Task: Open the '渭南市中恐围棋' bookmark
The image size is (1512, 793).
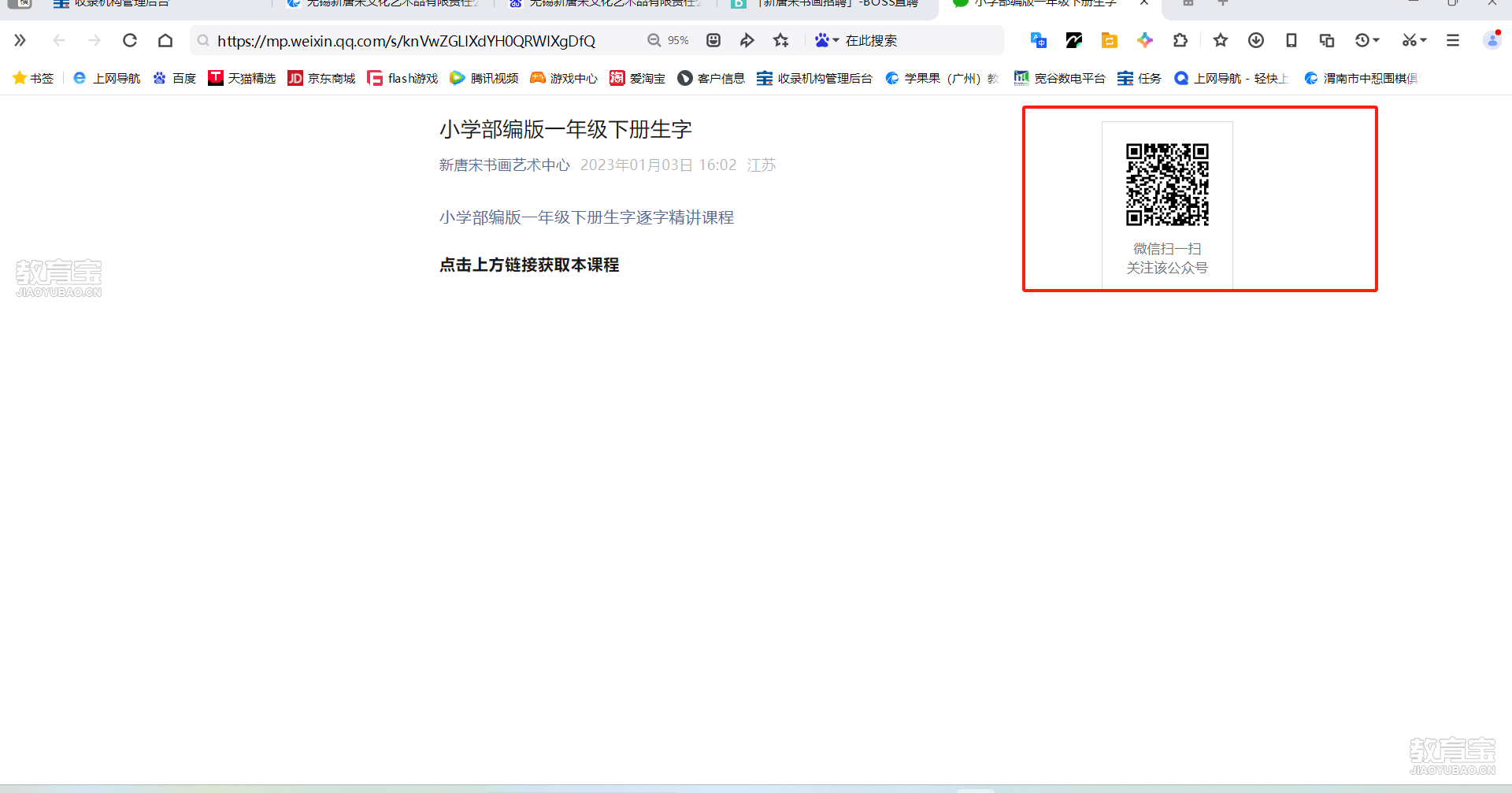Action: click(1362, 78)
